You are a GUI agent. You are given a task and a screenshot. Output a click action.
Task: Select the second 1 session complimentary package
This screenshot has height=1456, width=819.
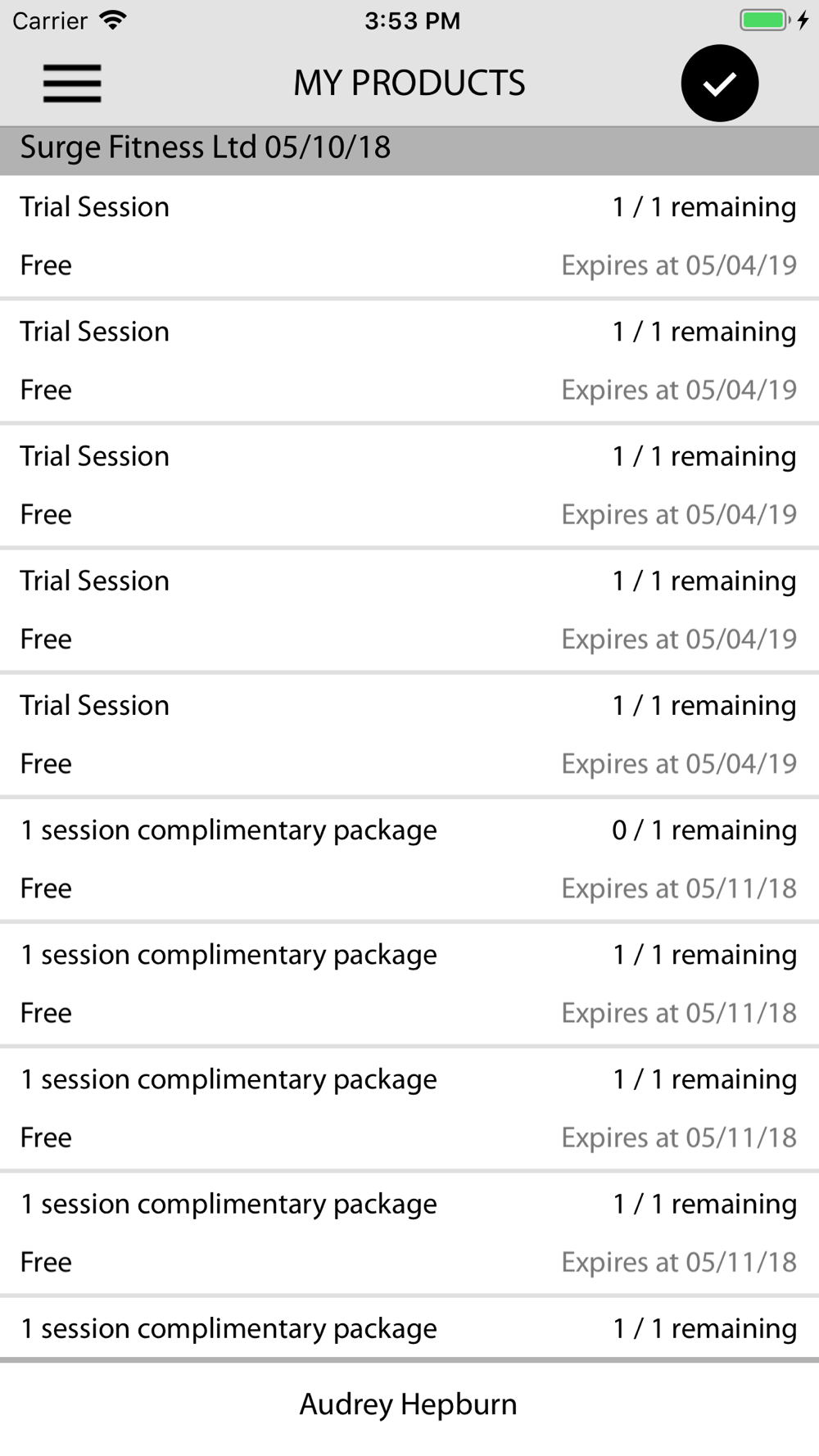tap(409, 983)
